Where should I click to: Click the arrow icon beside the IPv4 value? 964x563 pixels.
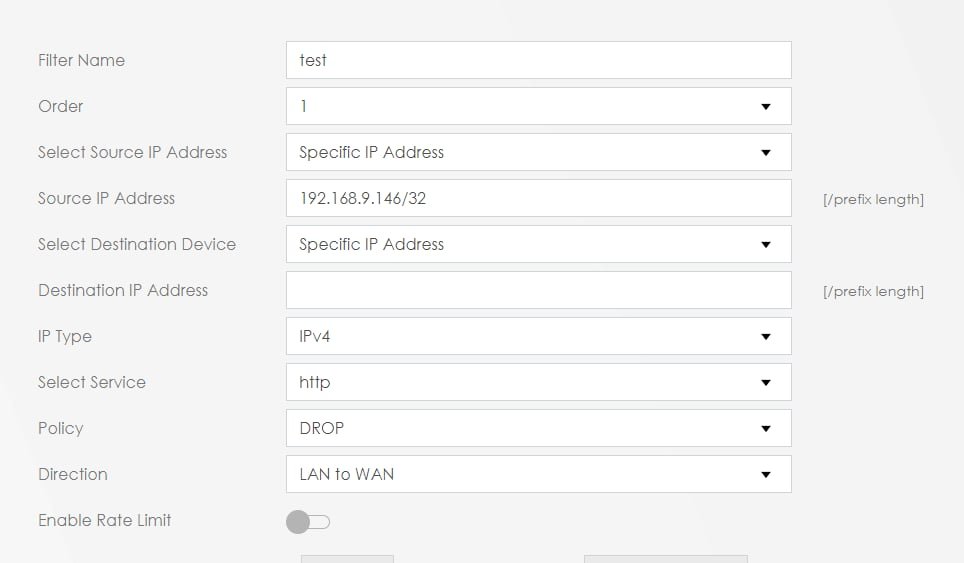coord(765,337)
